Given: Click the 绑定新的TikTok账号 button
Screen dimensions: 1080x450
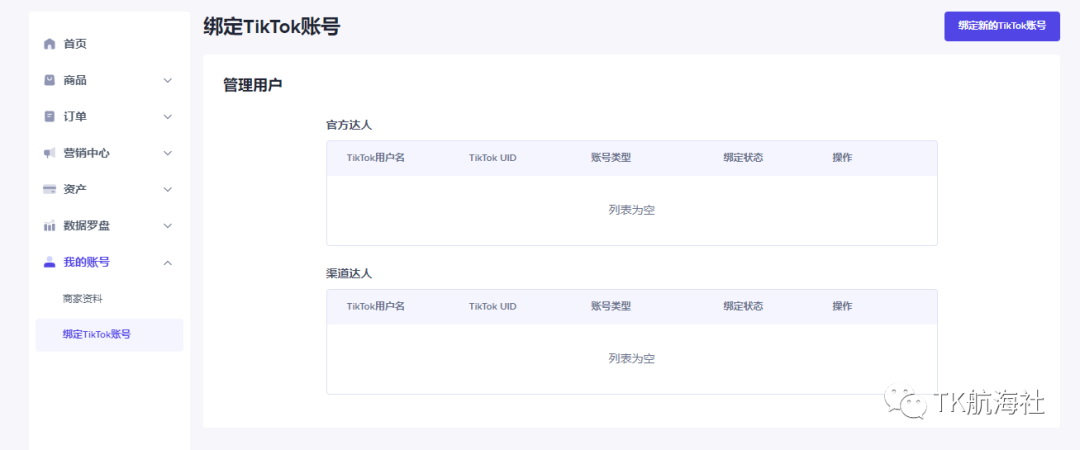Looking at the screenshot, I should click(1001, 26).
